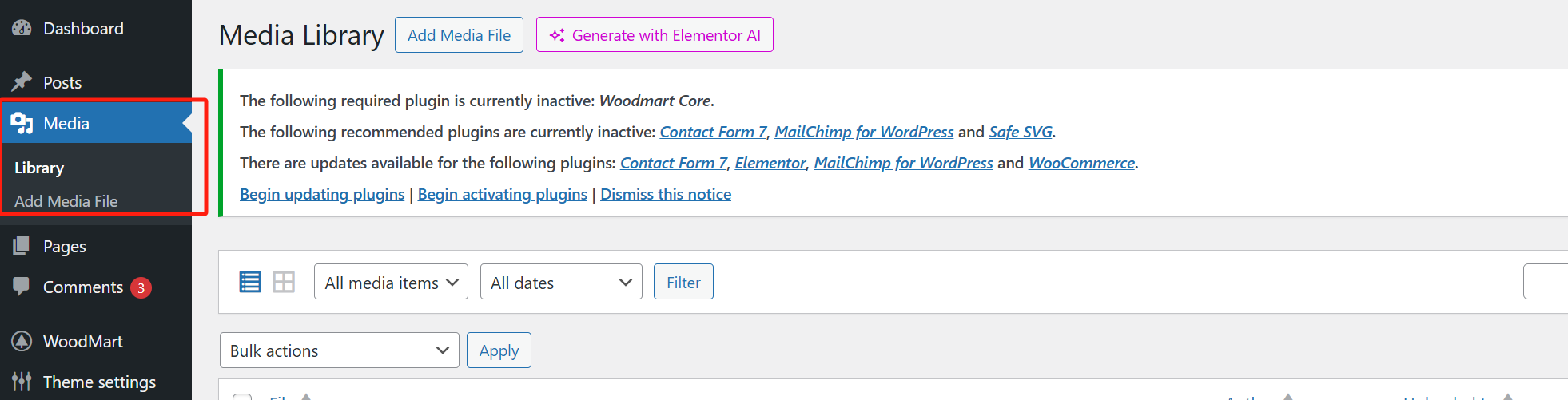This screenshot has height=400, width=1568.
Task: Click the Theme settings sliders icon
Action: (22, 382)
